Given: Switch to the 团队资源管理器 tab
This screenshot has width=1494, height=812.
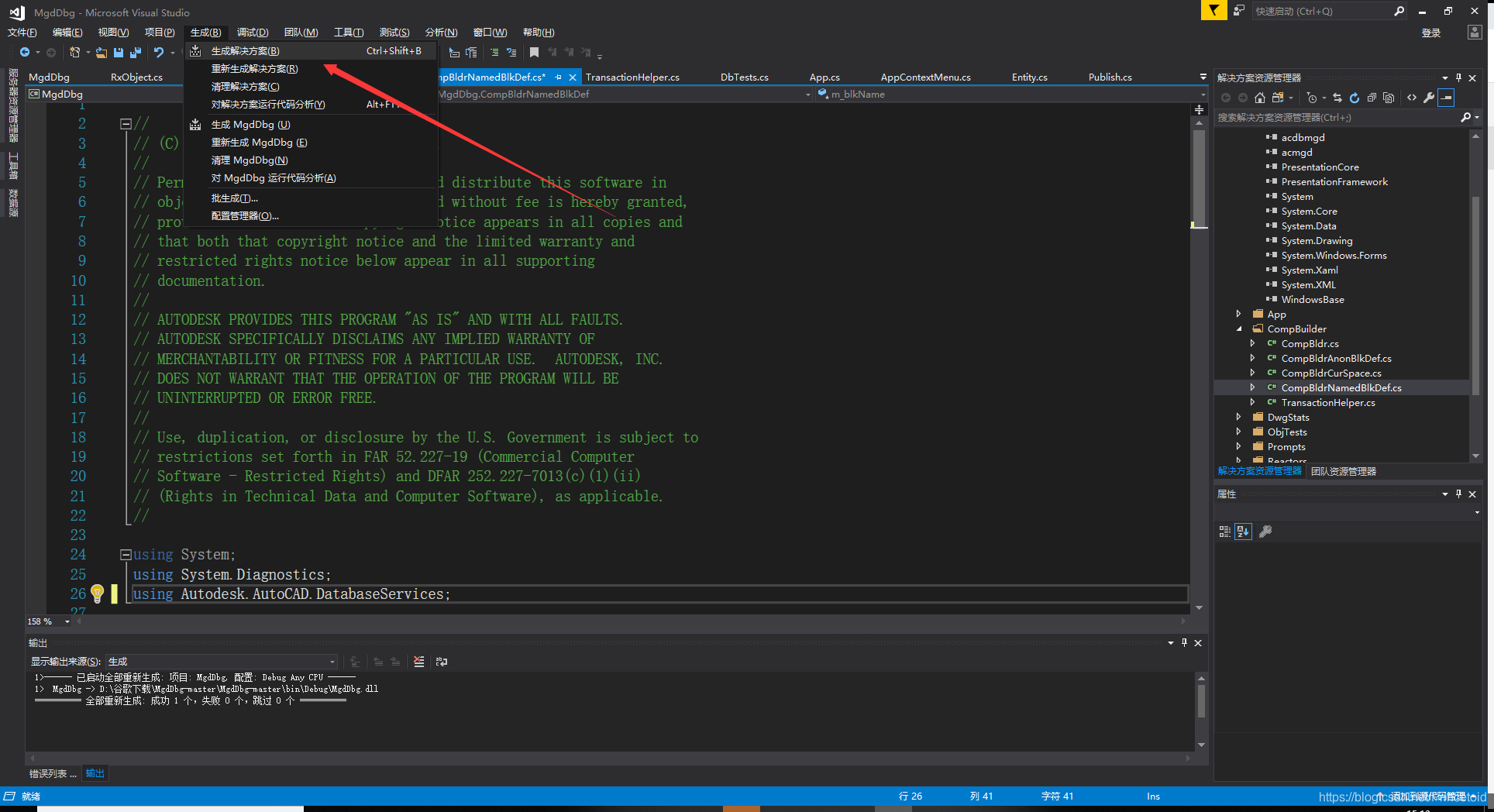Looking at the screenshot, I should (1344, 471).
